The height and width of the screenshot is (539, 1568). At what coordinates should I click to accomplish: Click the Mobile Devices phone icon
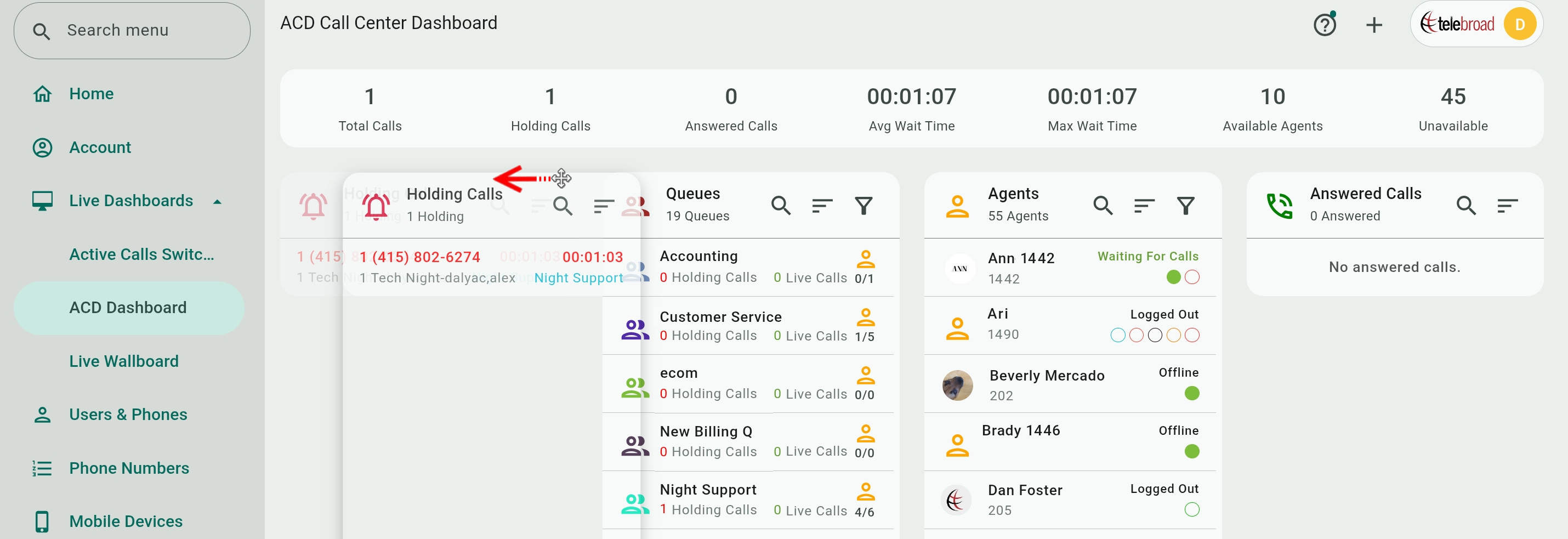click(42, 521)
